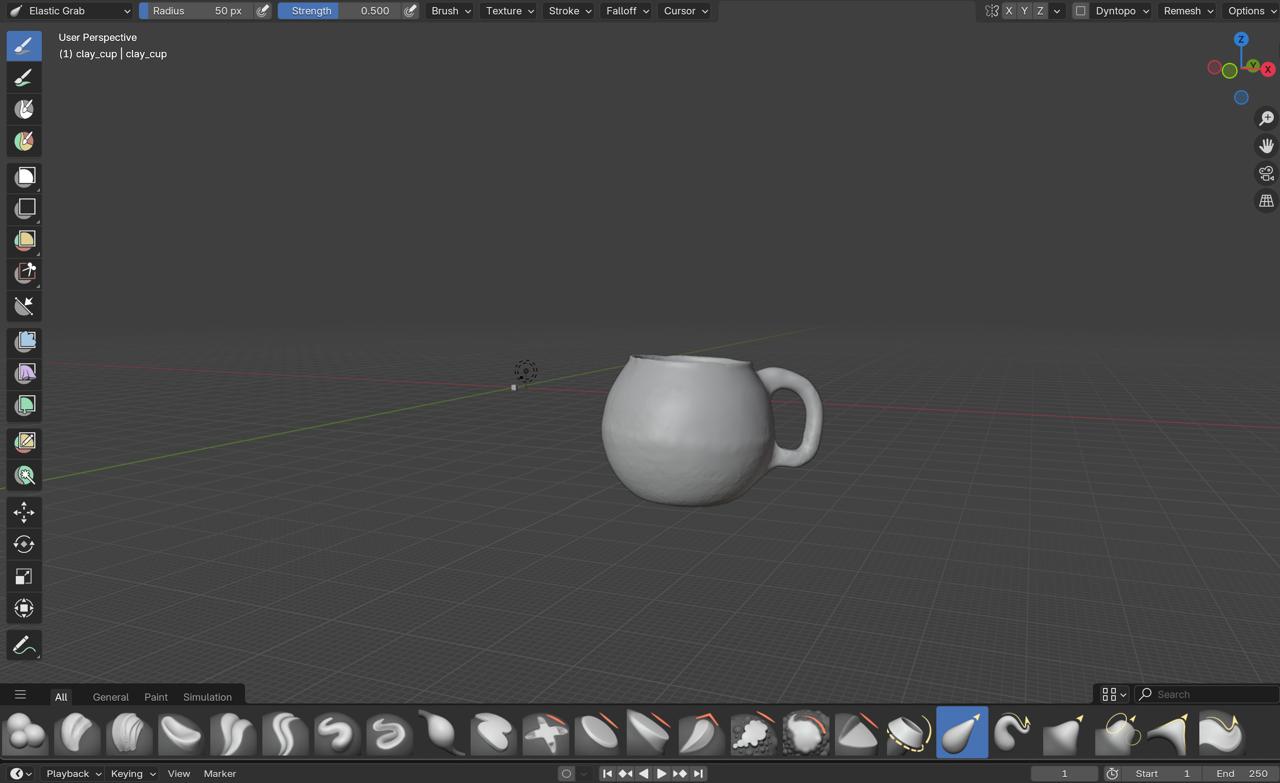Switch to the Paint brushes tab

tap(156, 697)
